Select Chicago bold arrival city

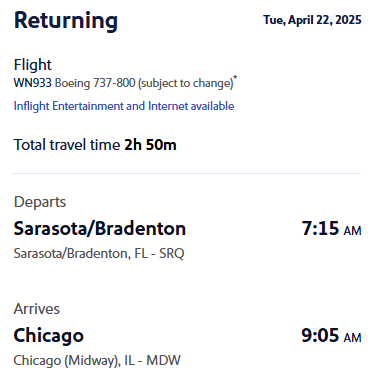[x=49, y=336]
